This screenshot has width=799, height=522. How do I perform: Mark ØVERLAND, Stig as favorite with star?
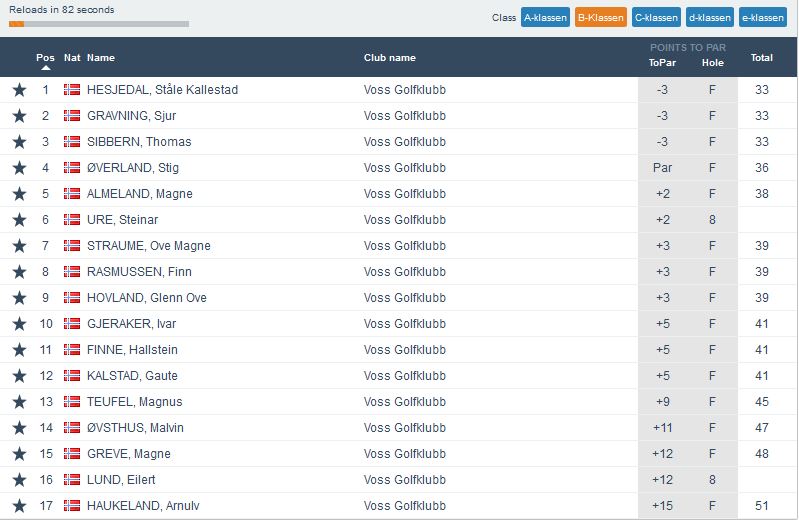(x=19, y=168)
